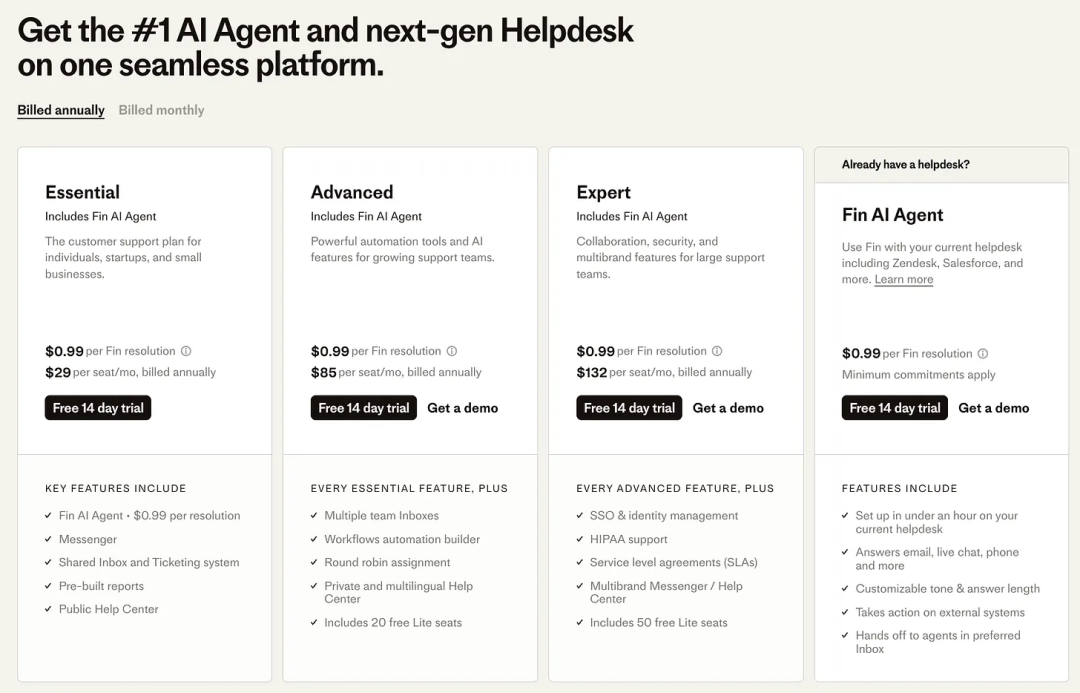Click checkmark next to Takes action on external systems
Image resolution: width=1080 pixels, height=693 pixels.
tap(844, 615)
